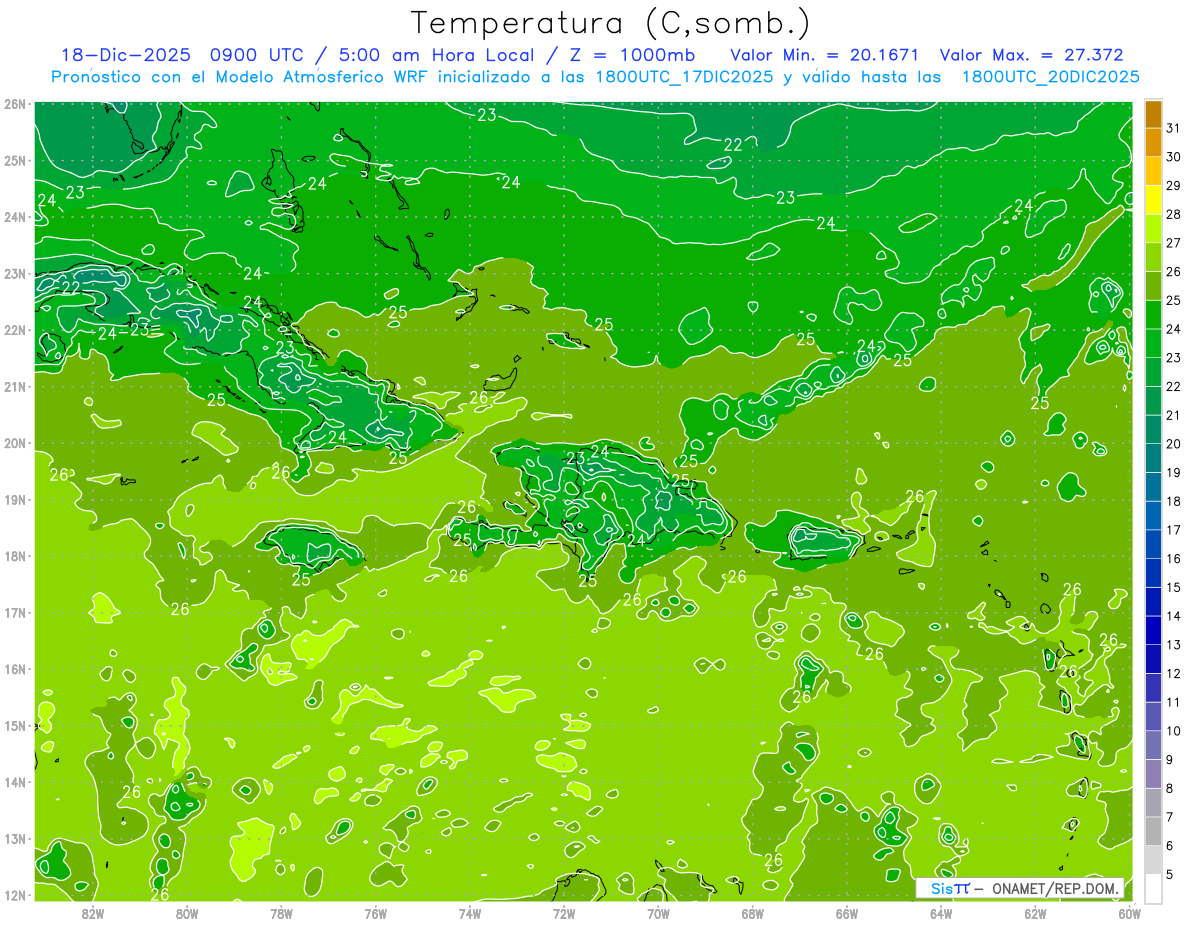Click the '60W' longitude axis label
The image size is (1200, 927).
pos(1129,913)
